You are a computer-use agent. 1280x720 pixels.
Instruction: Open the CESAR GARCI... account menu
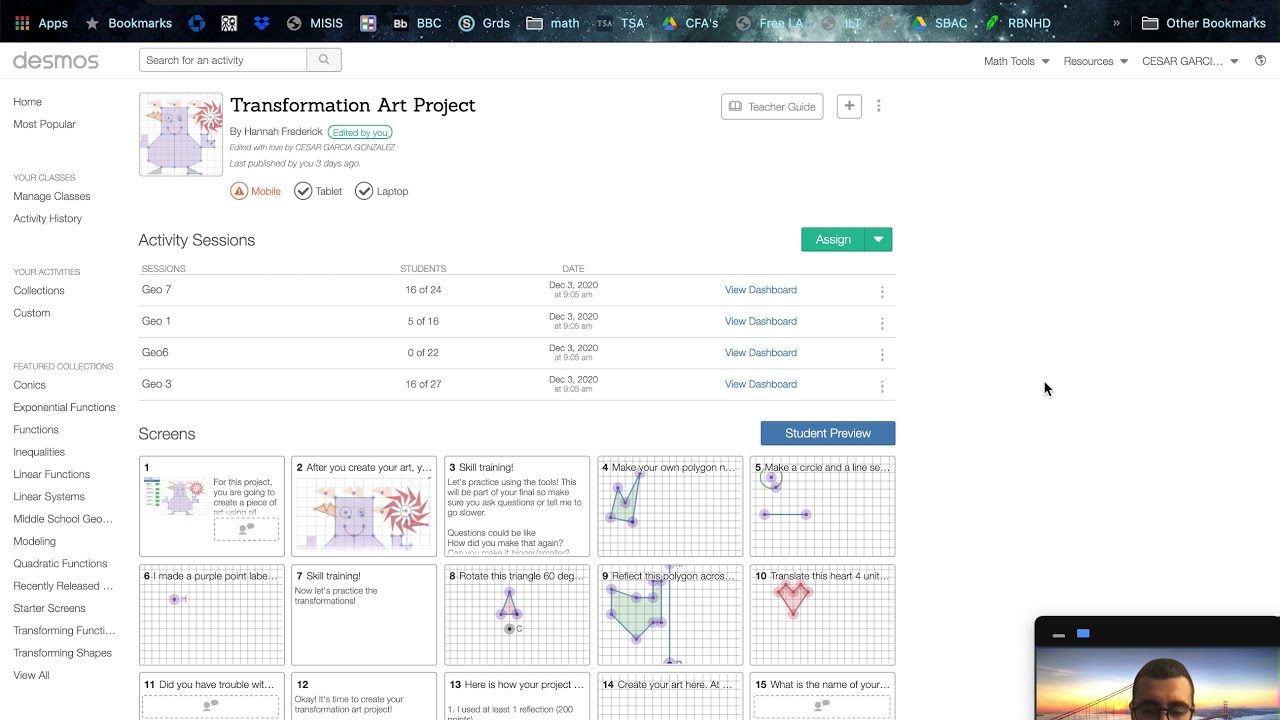(1190, 61)
